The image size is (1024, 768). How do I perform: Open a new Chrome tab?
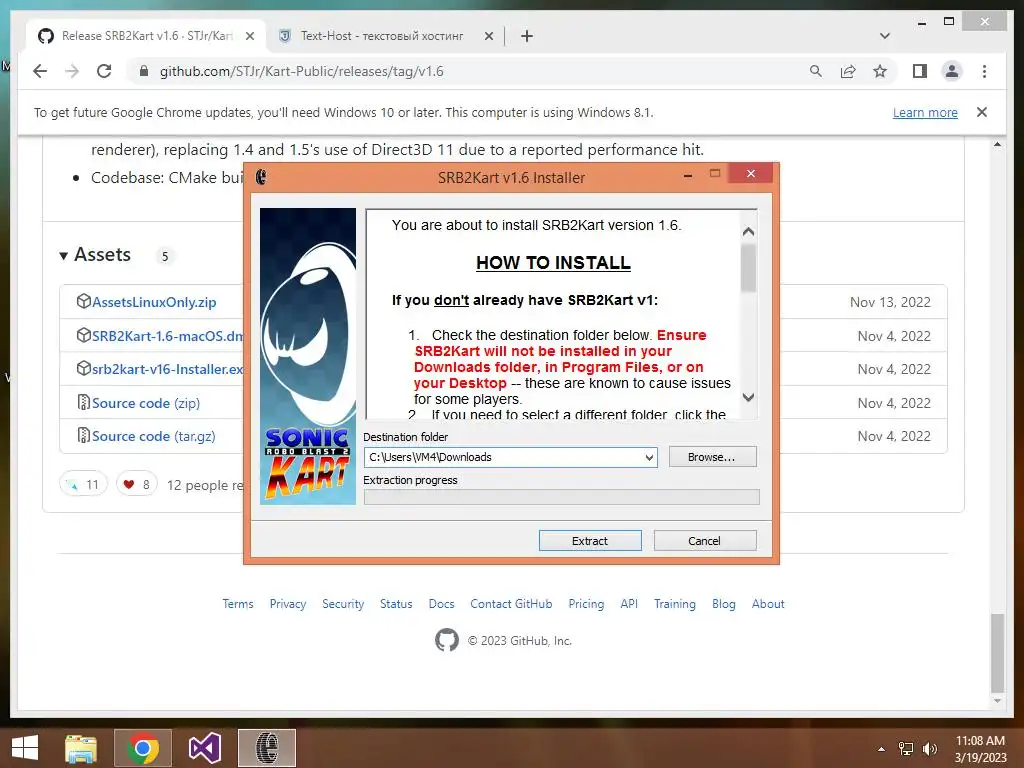click(527, 37)
